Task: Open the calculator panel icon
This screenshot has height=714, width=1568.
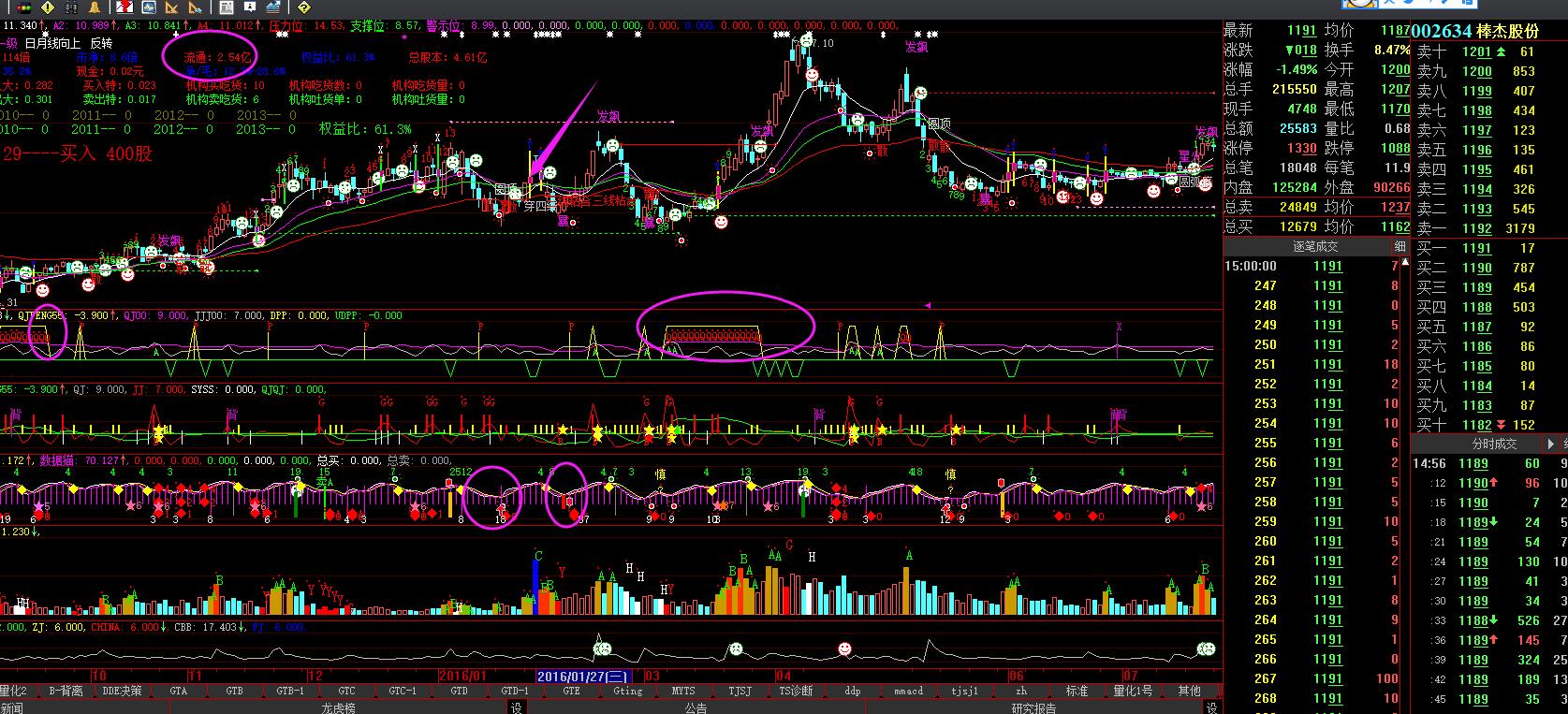Action: pyautogui.click(x=227, y=7)
